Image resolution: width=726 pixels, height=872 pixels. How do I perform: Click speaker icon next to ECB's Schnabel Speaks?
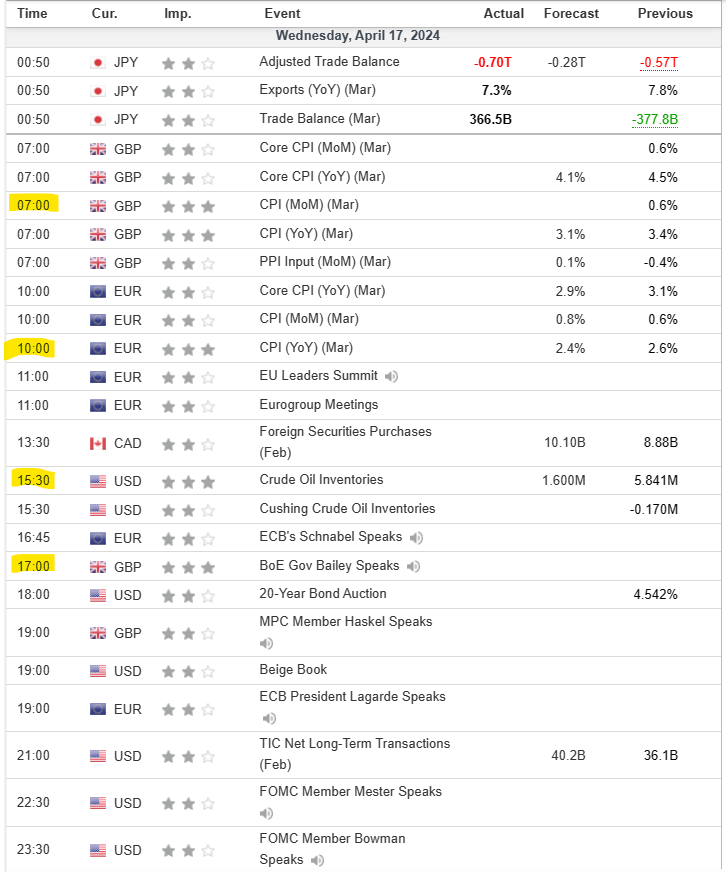[416, 538]
